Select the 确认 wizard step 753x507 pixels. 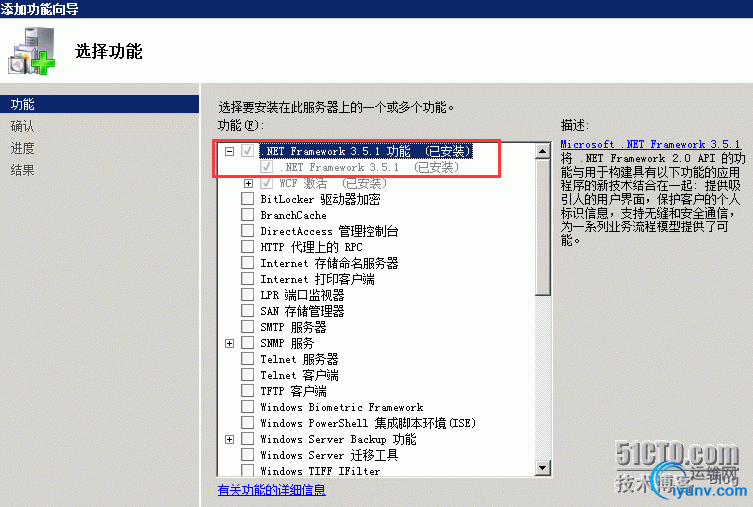click(x=23, y=126)
